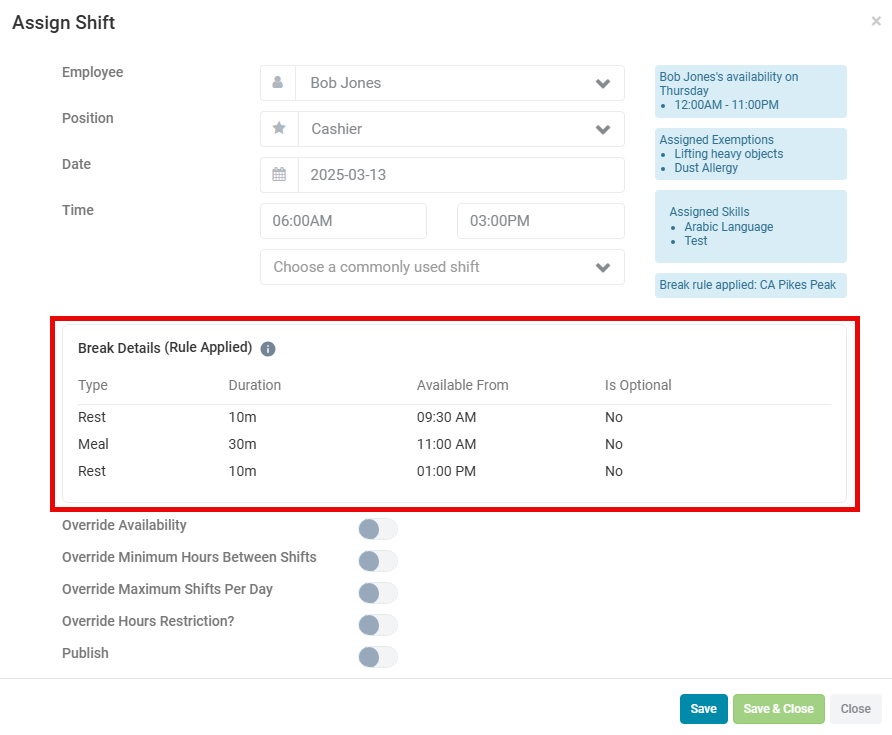
Task: Open the Employee dropdown showing Bob Jones
Action: coord(459,83)
